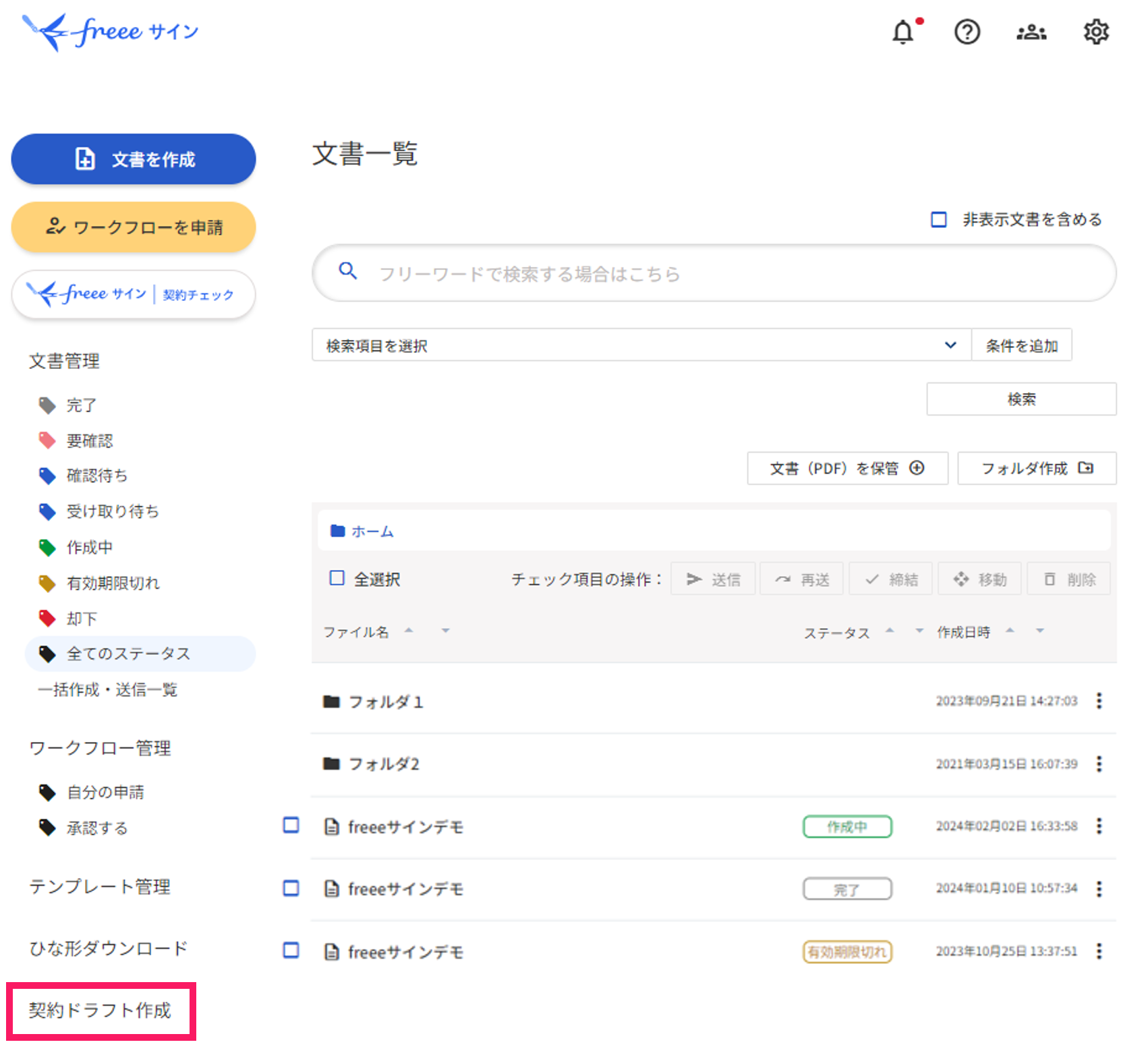Viewport: 1148px width, 1059px height.
Task: Open 契約ドラフト作成
Action: tap(100, 1010)
